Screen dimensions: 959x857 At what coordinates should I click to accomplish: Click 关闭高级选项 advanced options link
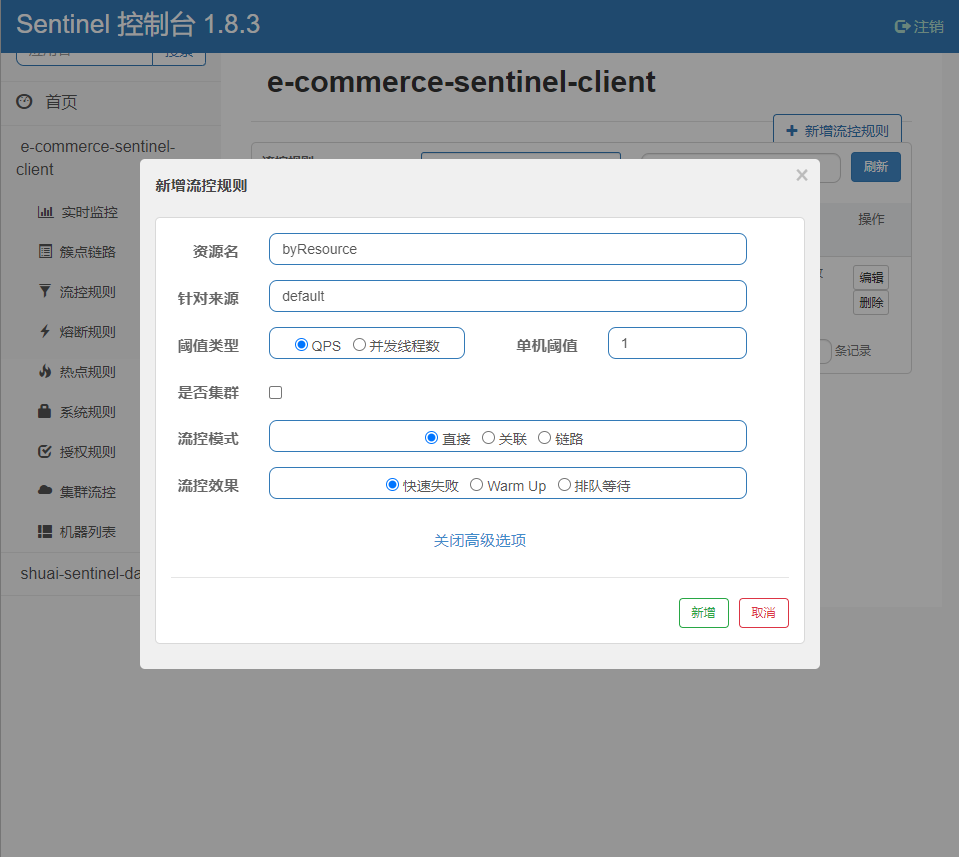click(x=480, y=539)
